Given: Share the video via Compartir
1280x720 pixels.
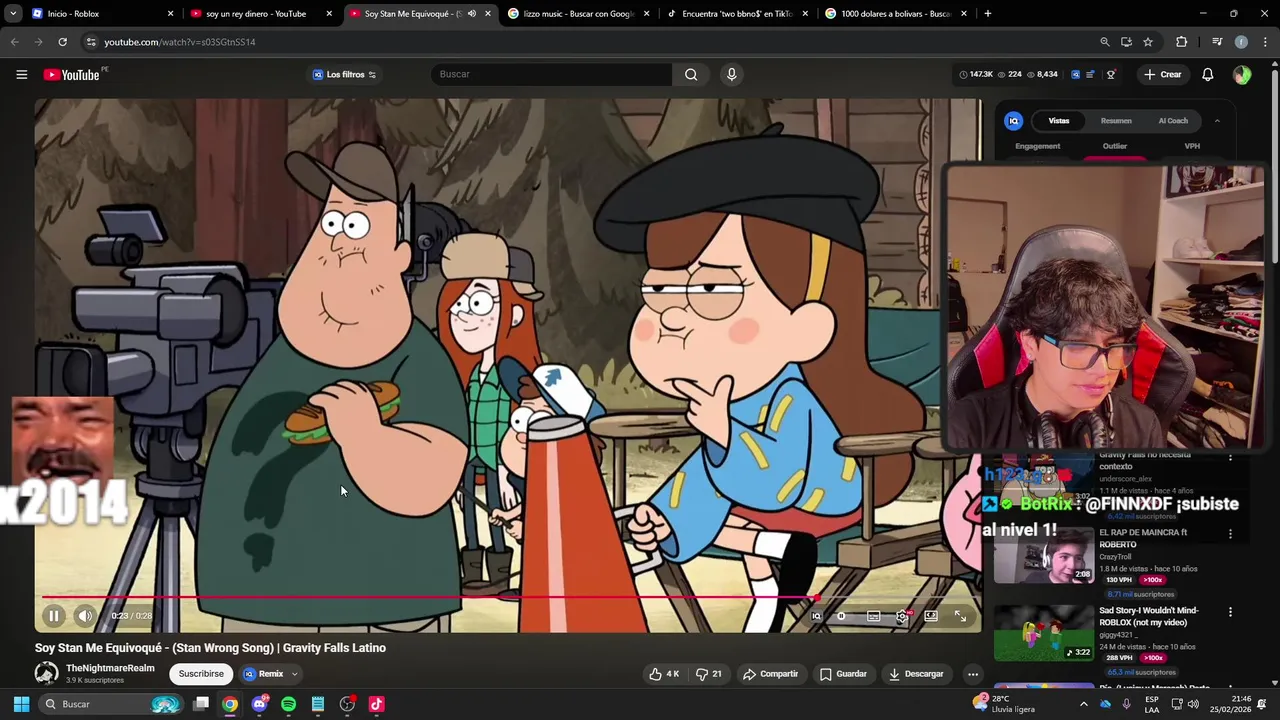Looking at the screenshot, I should point(771,674).
